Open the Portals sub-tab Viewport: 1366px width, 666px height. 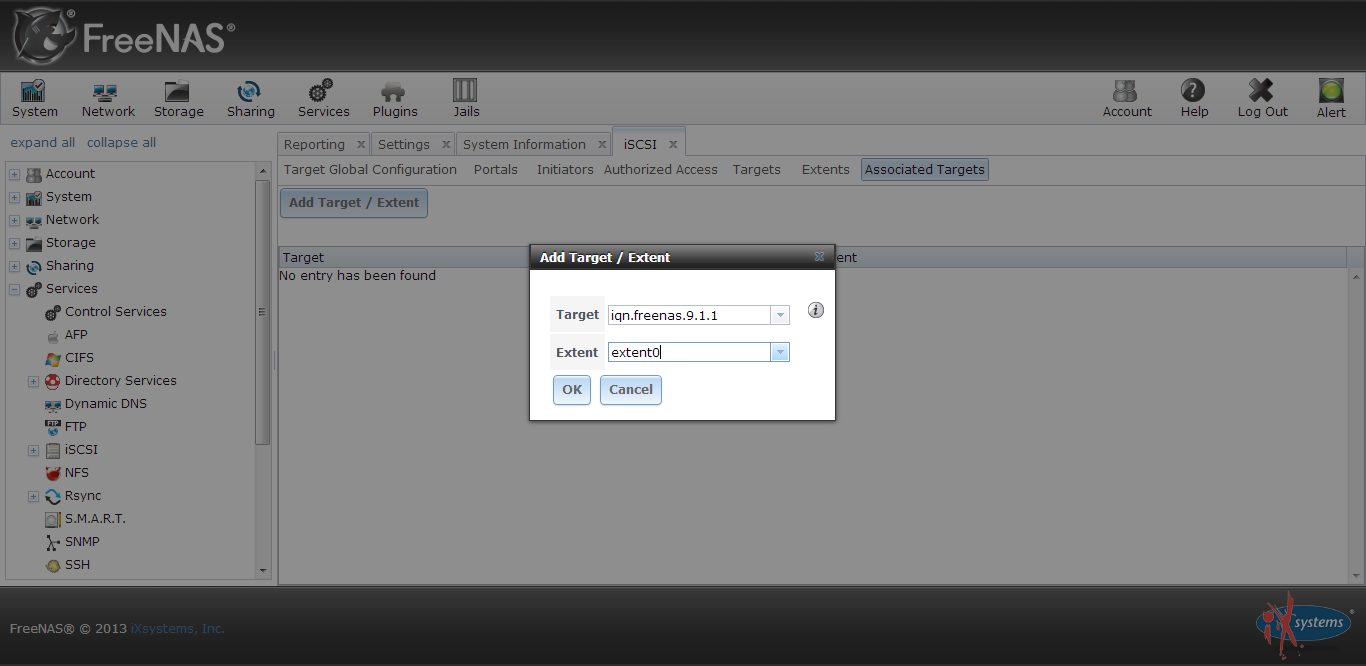point(496,170)
